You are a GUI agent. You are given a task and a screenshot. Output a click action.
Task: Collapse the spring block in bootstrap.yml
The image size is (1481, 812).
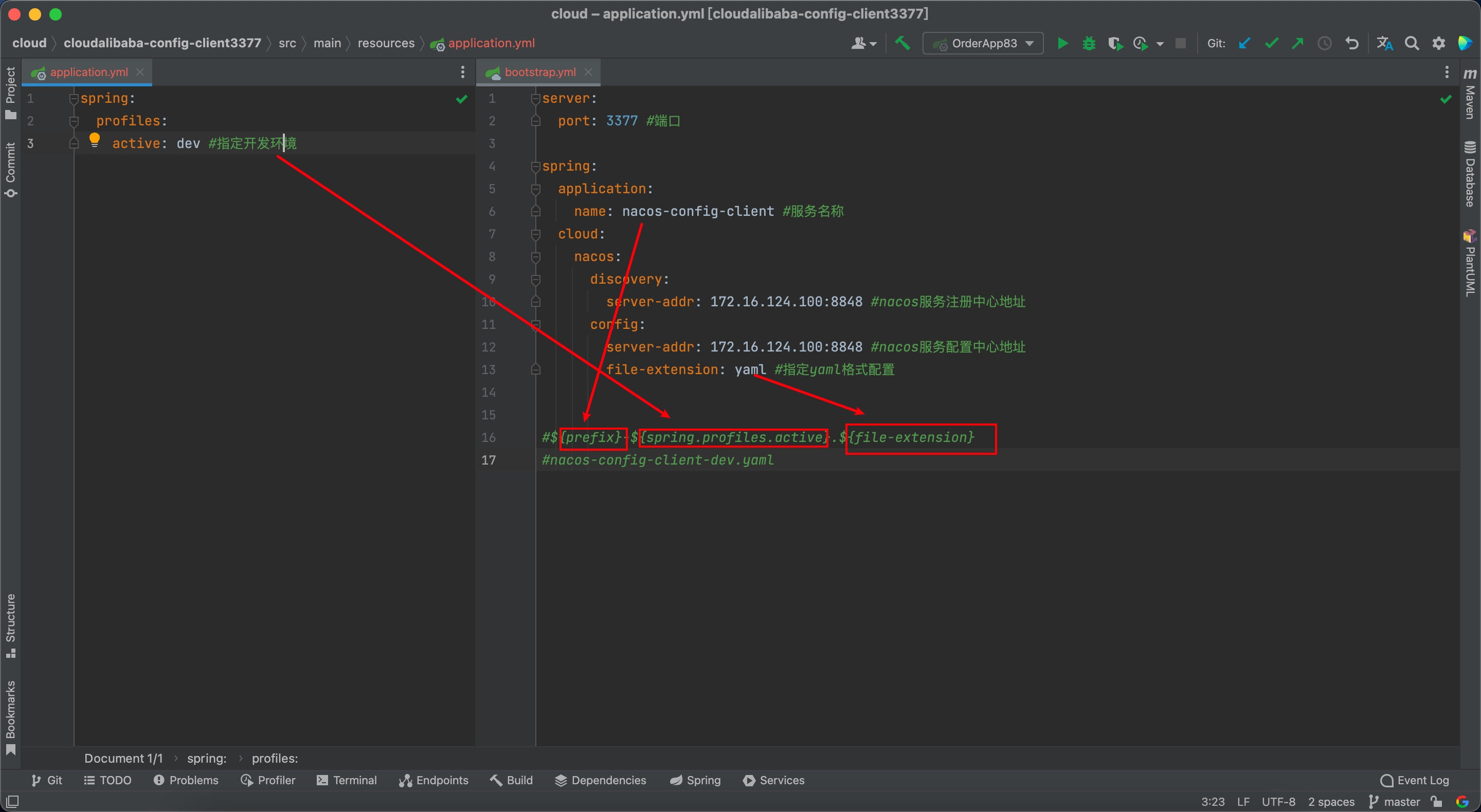pos(535,167)
